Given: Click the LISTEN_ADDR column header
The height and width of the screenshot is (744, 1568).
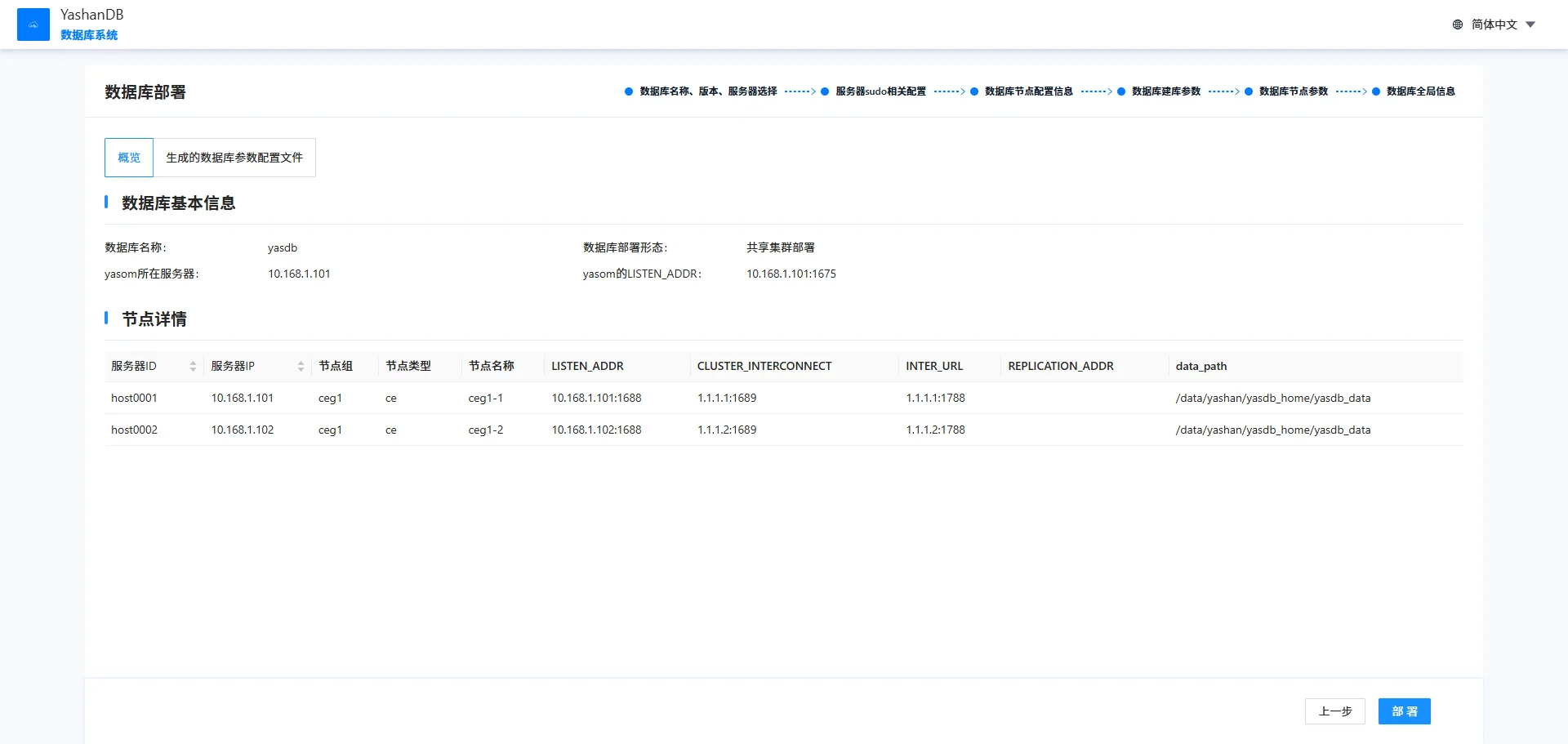Looking at the screenshot, I should 587,367.
